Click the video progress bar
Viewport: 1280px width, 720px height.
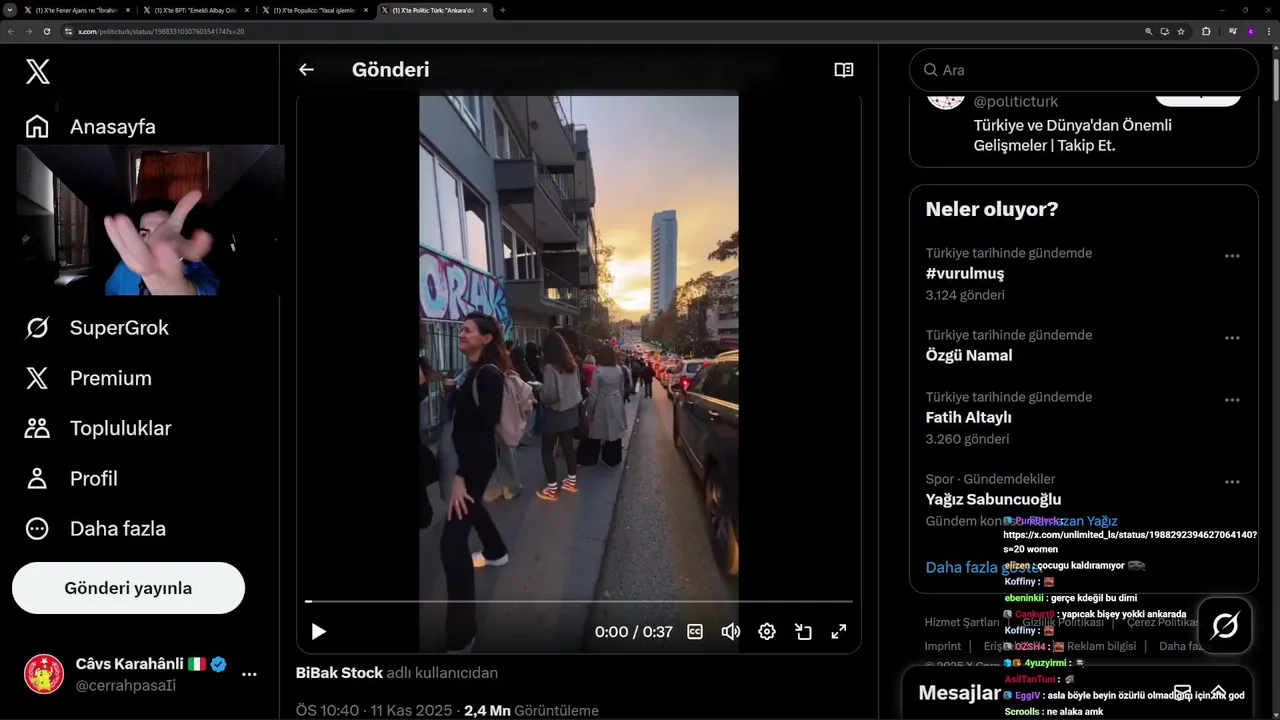[x=579, y=601]
